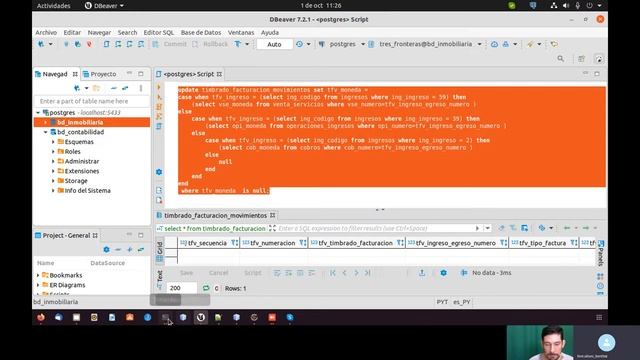This screenshot has height=360, width=640.
Task: Expand the Bookmarks project folder
Action: point(38,275)
